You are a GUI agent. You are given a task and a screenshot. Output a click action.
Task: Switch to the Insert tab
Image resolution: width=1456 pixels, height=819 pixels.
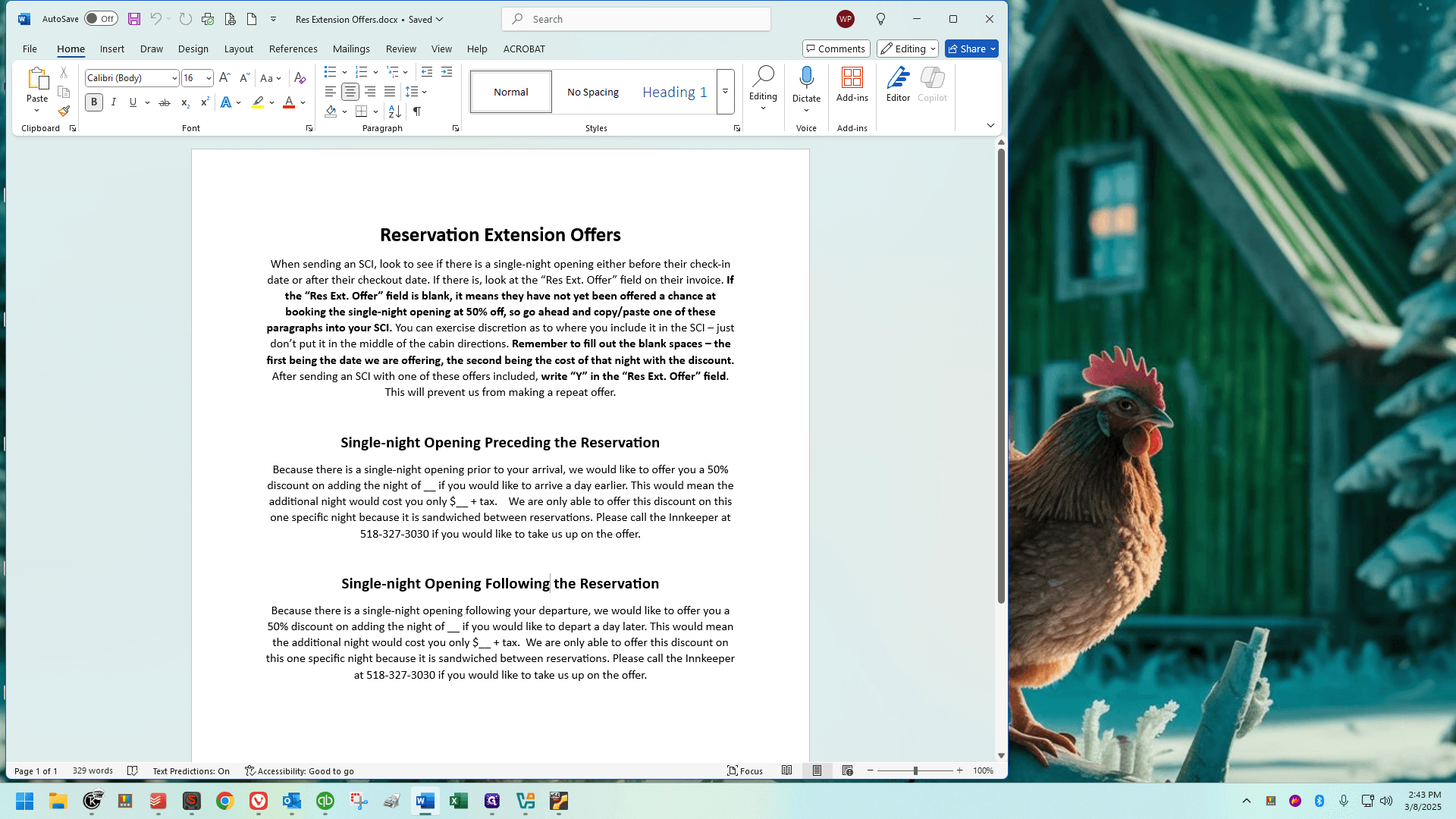(112, 49)
